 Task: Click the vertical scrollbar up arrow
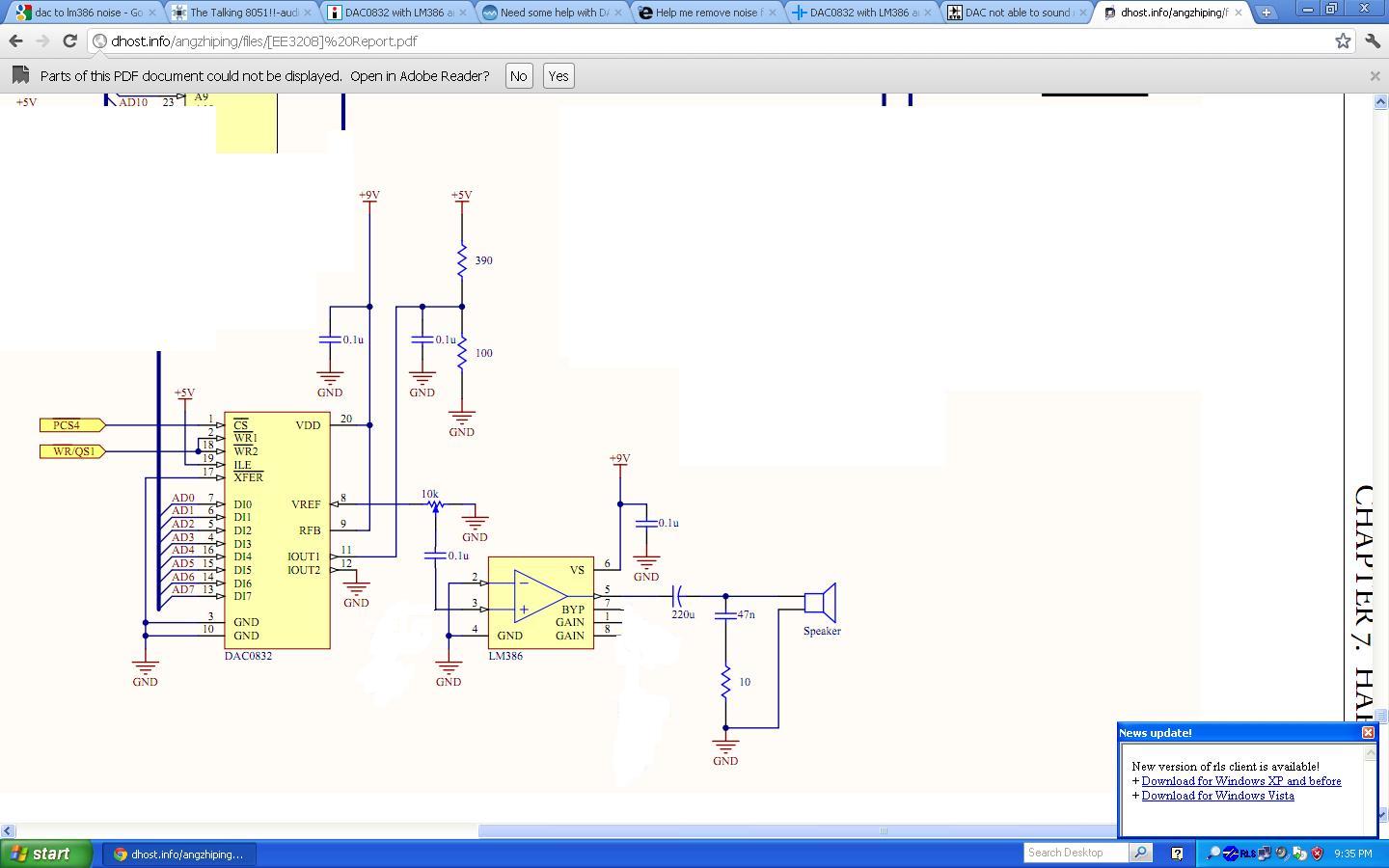point(1380,102)
